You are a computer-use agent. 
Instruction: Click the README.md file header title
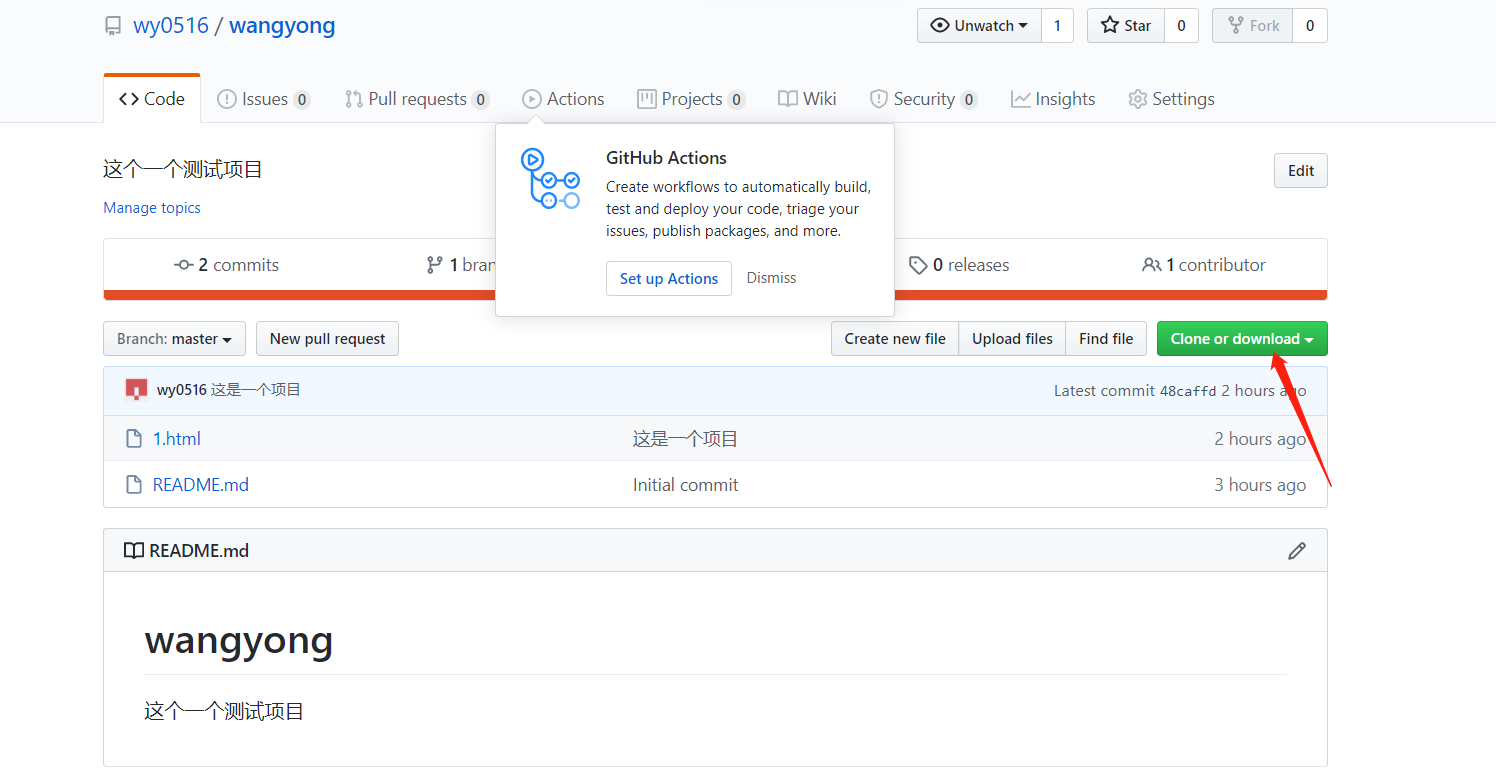click(x=199, y=551)
